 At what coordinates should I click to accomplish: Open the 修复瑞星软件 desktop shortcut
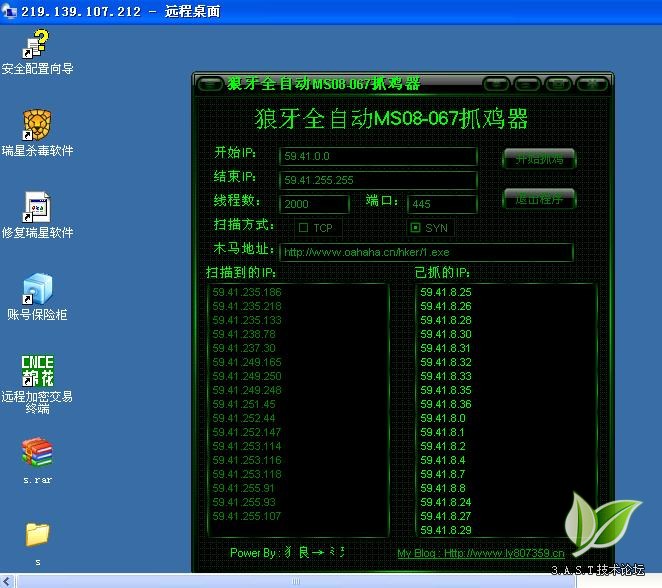tap(37, 209)
